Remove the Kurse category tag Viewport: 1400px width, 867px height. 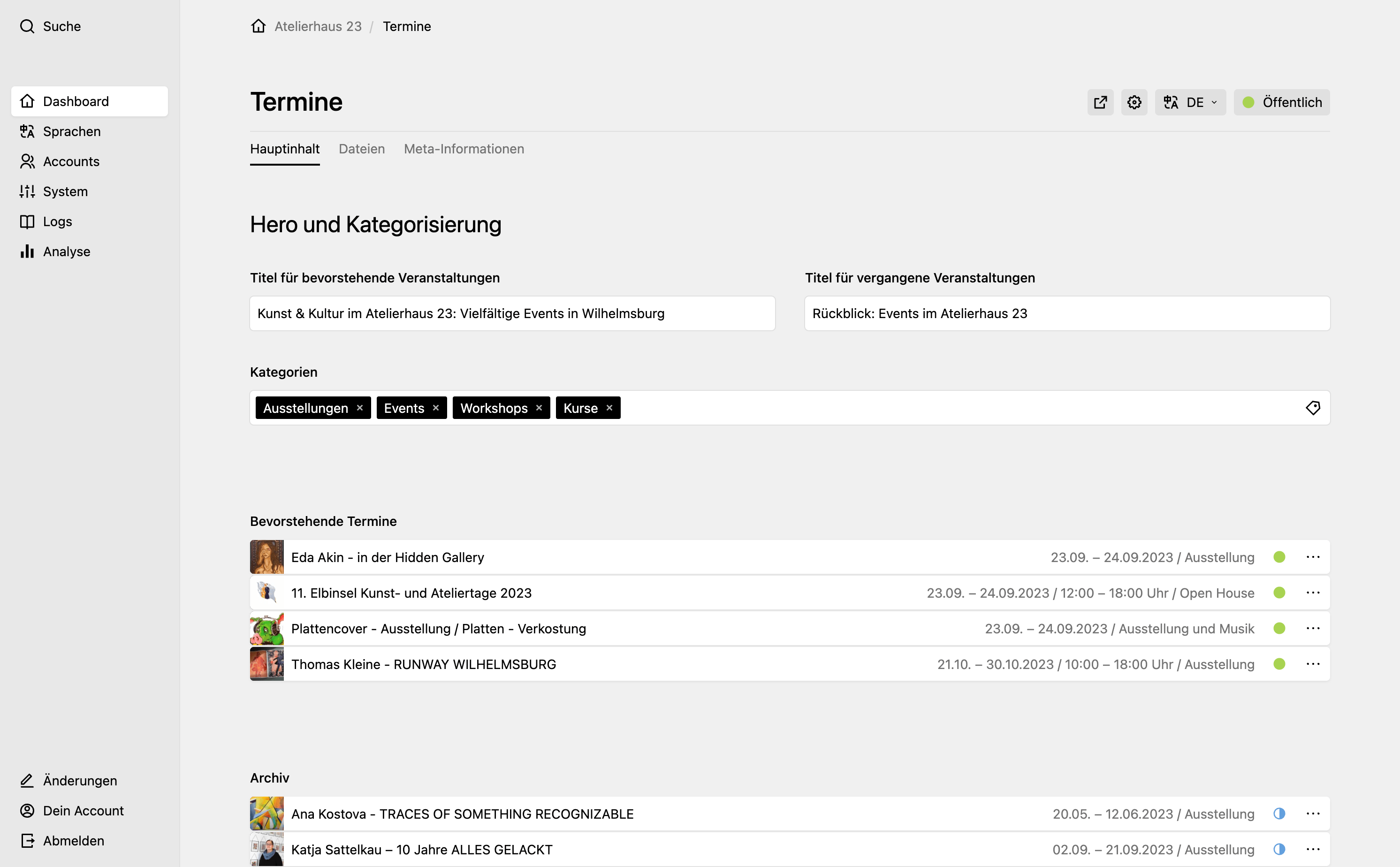[609, 408]
